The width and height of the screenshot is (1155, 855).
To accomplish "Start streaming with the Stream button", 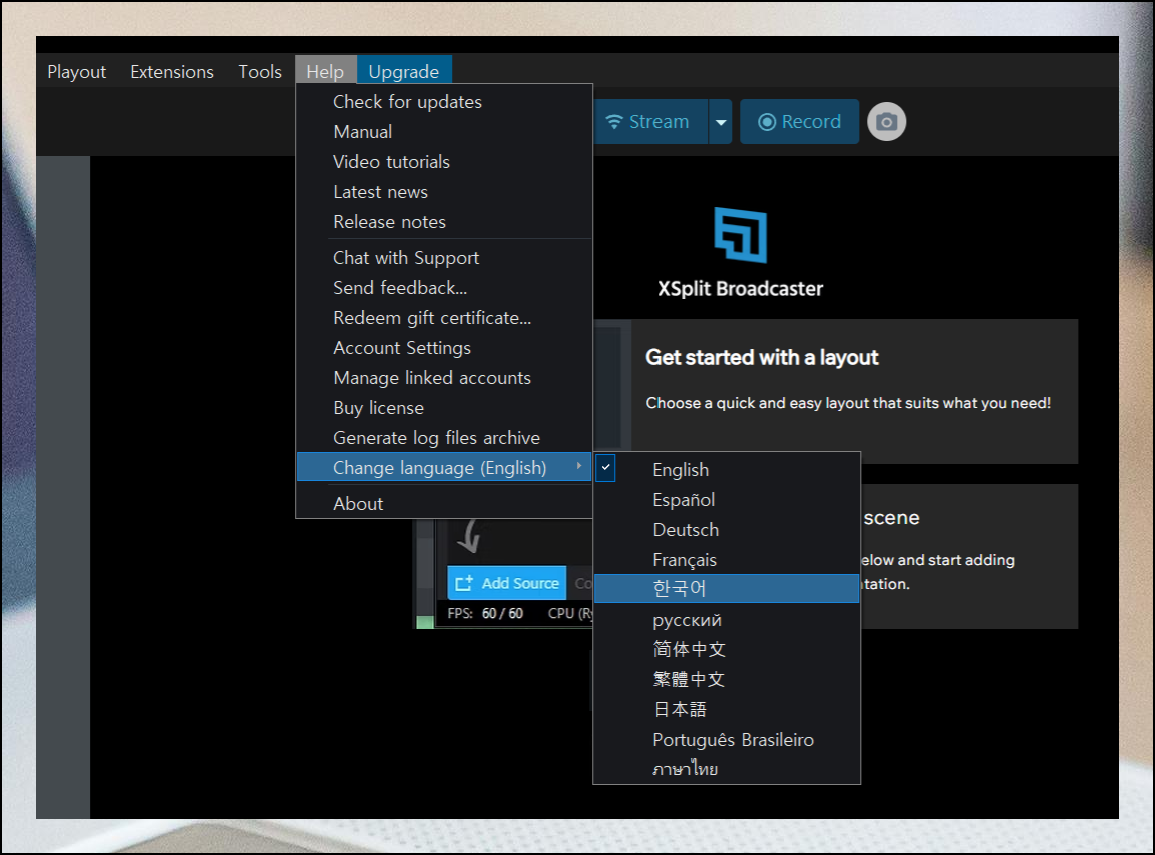I will pyautogui.click(x=650, y=122).
